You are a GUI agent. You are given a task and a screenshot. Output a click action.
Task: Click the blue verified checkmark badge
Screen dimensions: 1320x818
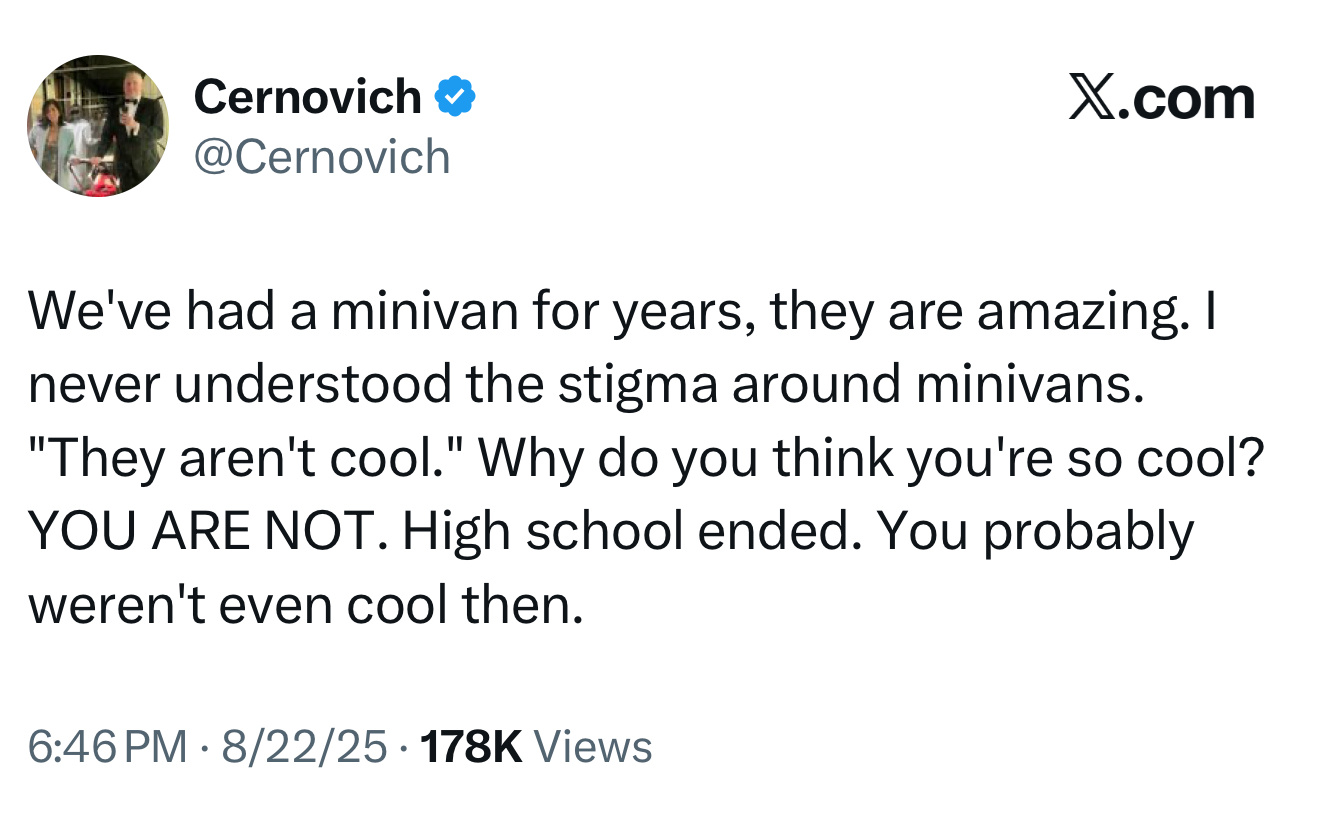coord(455,97)
